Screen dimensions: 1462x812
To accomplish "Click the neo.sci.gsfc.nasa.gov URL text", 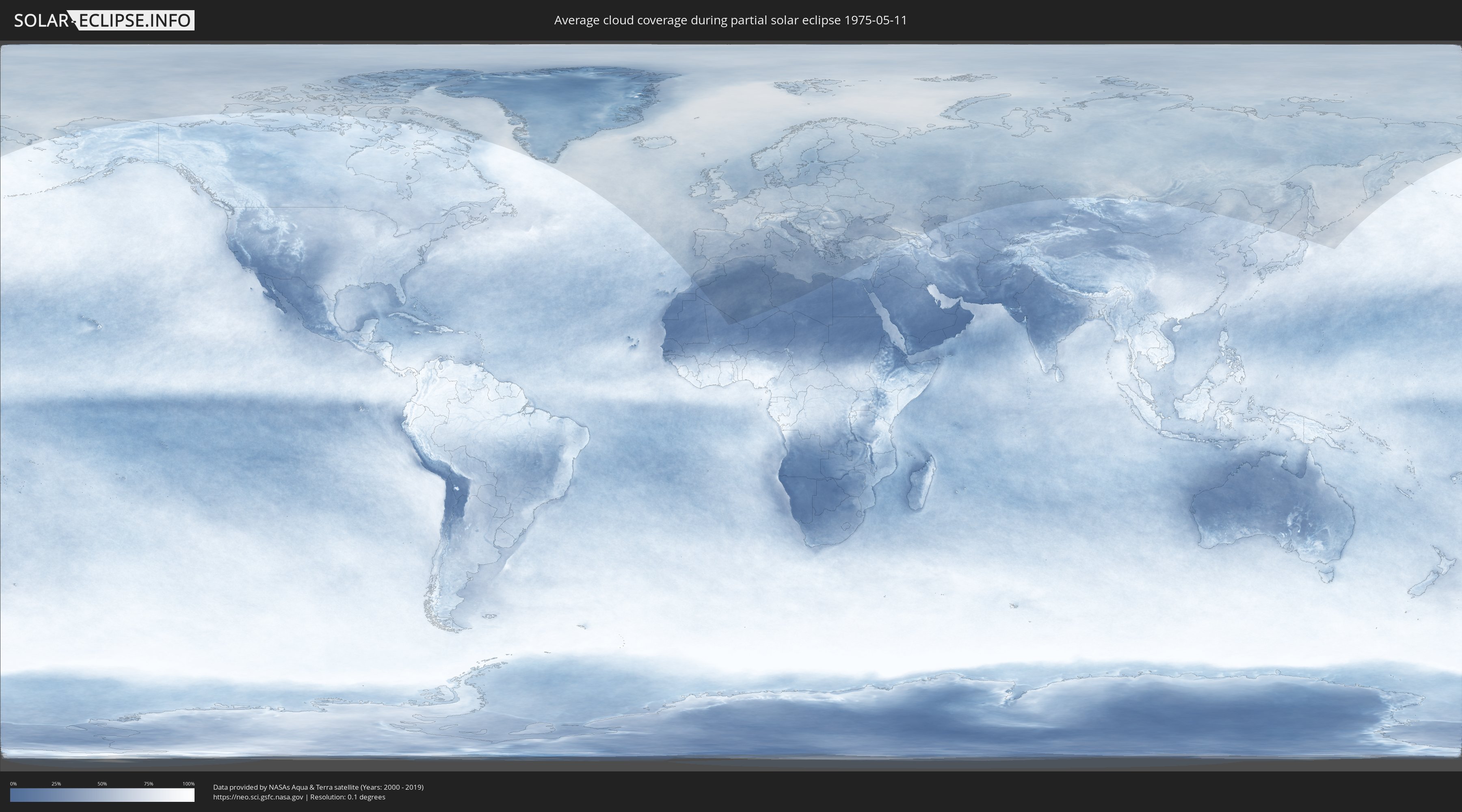I will pos(258,797).
